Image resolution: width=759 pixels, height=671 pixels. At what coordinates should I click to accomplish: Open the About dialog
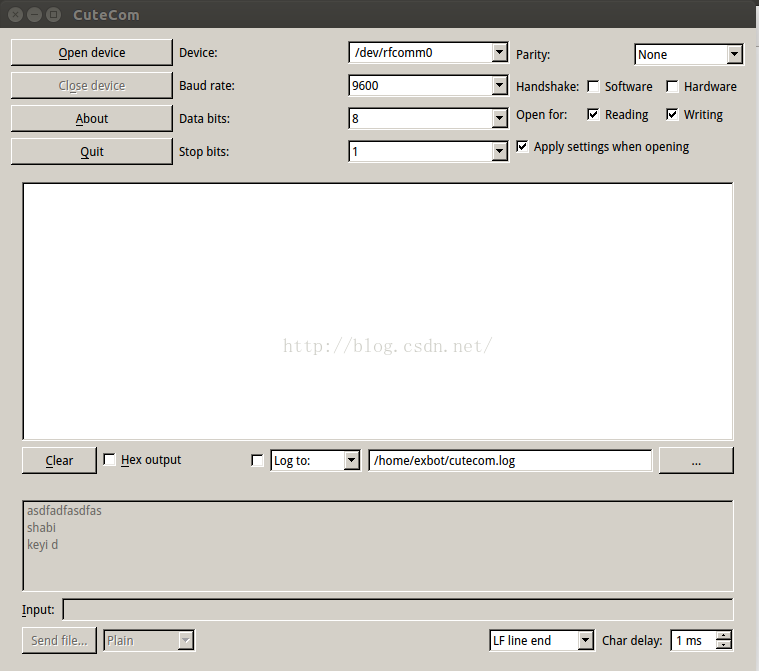coord(91,118)
